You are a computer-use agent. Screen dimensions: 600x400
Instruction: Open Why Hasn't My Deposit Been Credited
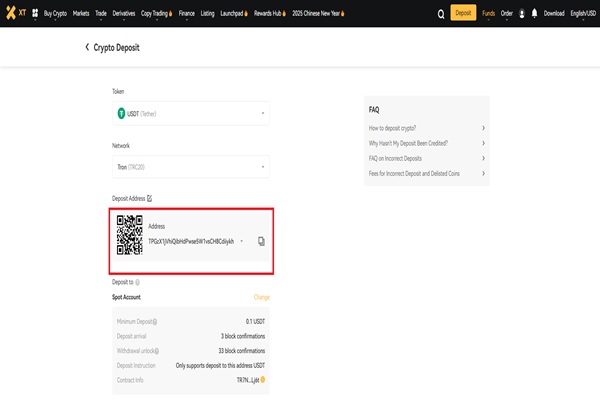point(427,143)
